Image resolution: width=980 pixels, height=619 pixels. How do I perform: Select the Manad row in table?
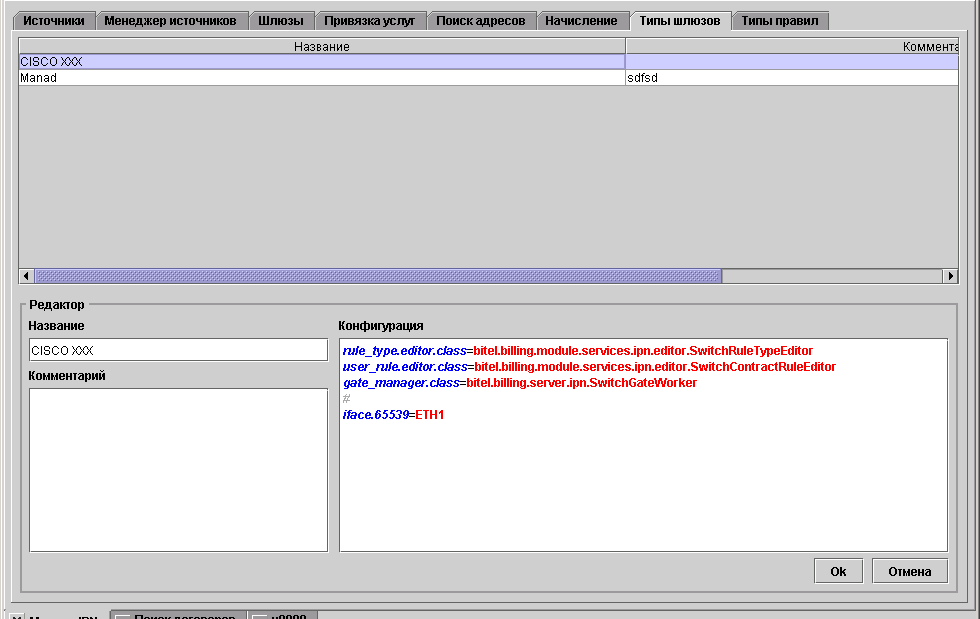321,78
